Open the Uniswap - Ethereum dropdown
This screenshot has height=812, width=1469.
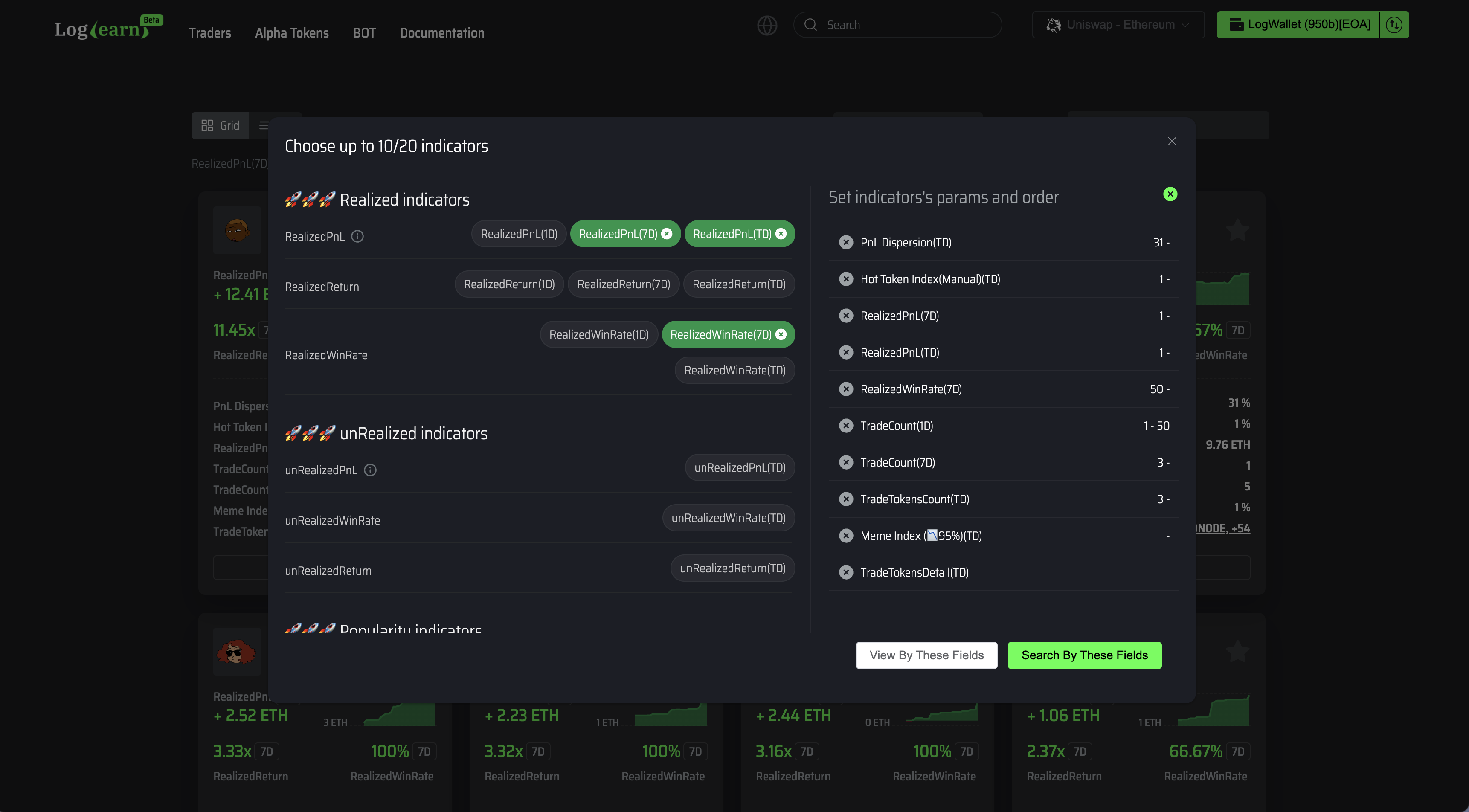1118,24
